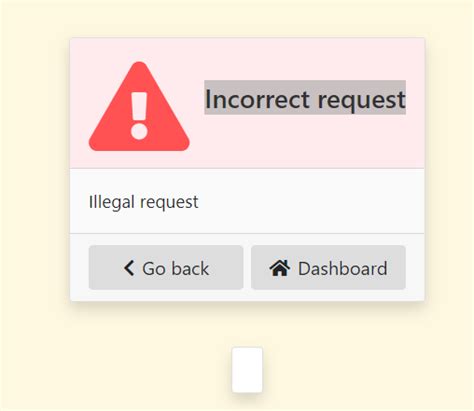Click the cream page background above the card

pyautogui.click(x=247, y=18)
